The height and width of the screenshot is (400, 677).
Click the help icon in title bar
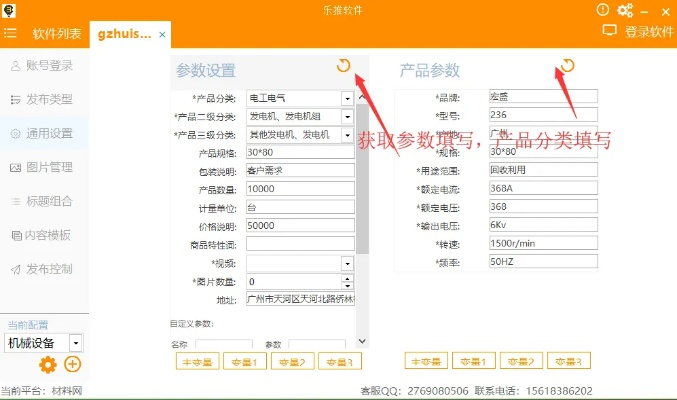tap(603, 10)
